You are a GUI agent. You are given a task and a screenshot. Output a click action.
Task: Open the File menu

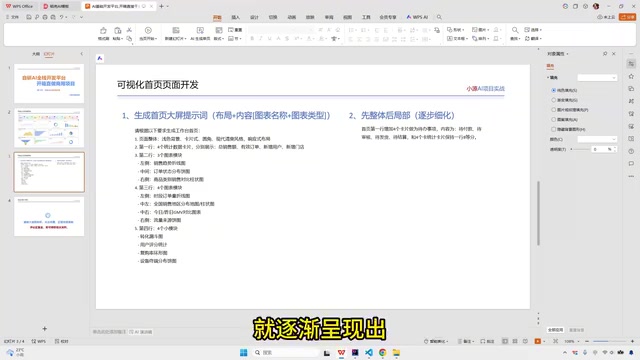pos(13,17)
